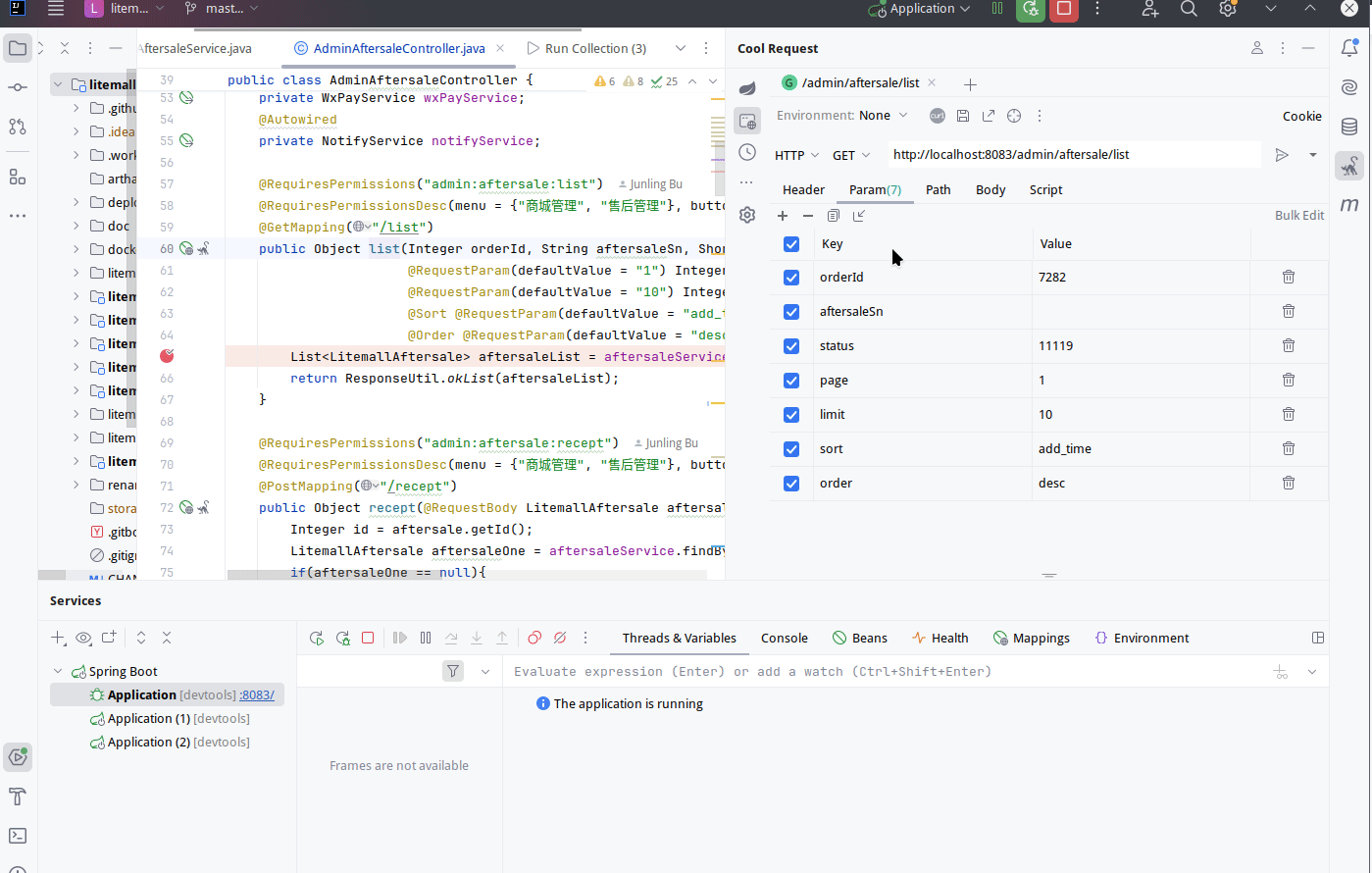Open dropdown arrow next to send button
1372x873 pixels.
1313,155
